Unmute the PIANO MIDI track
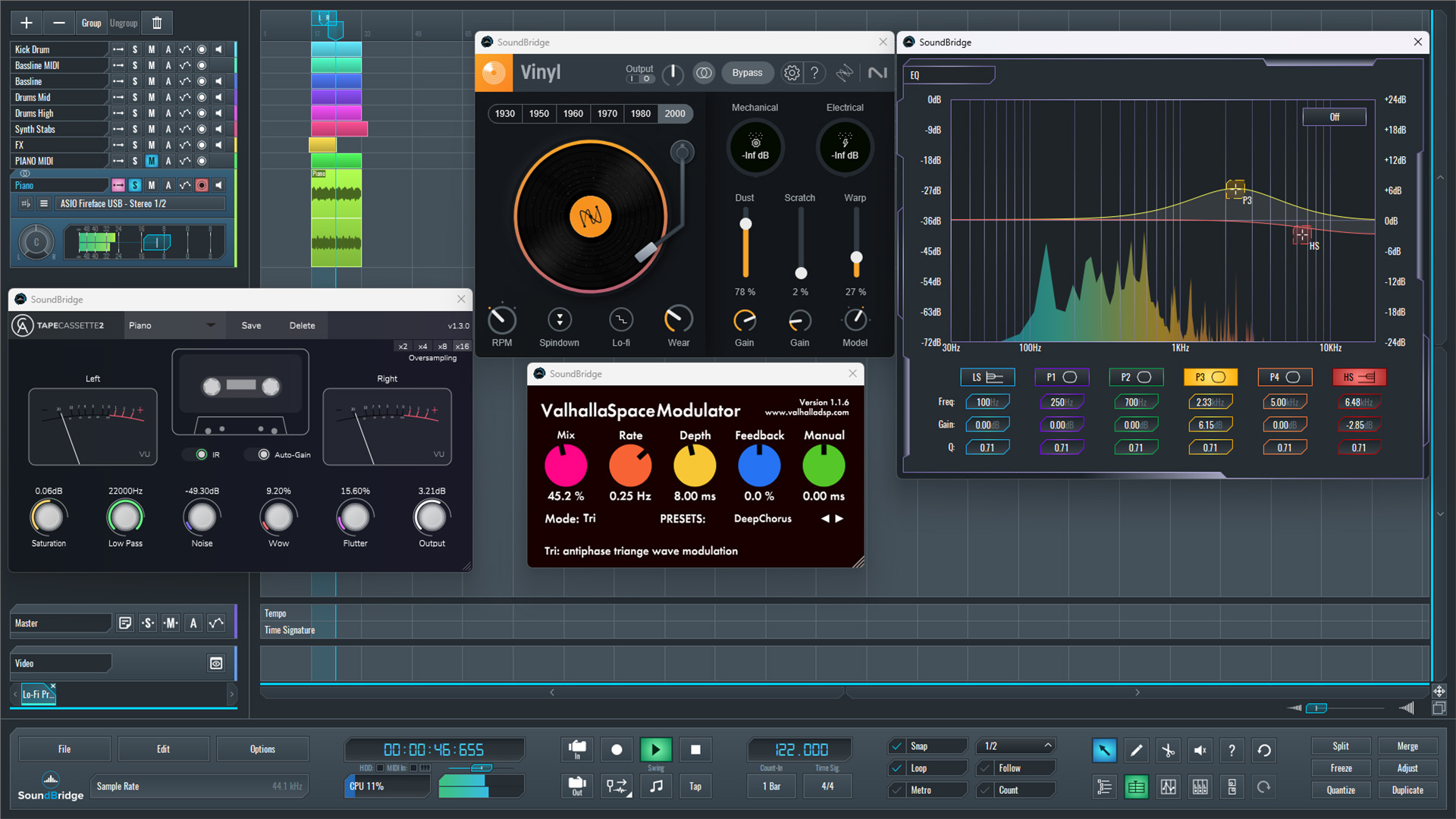 152,161
